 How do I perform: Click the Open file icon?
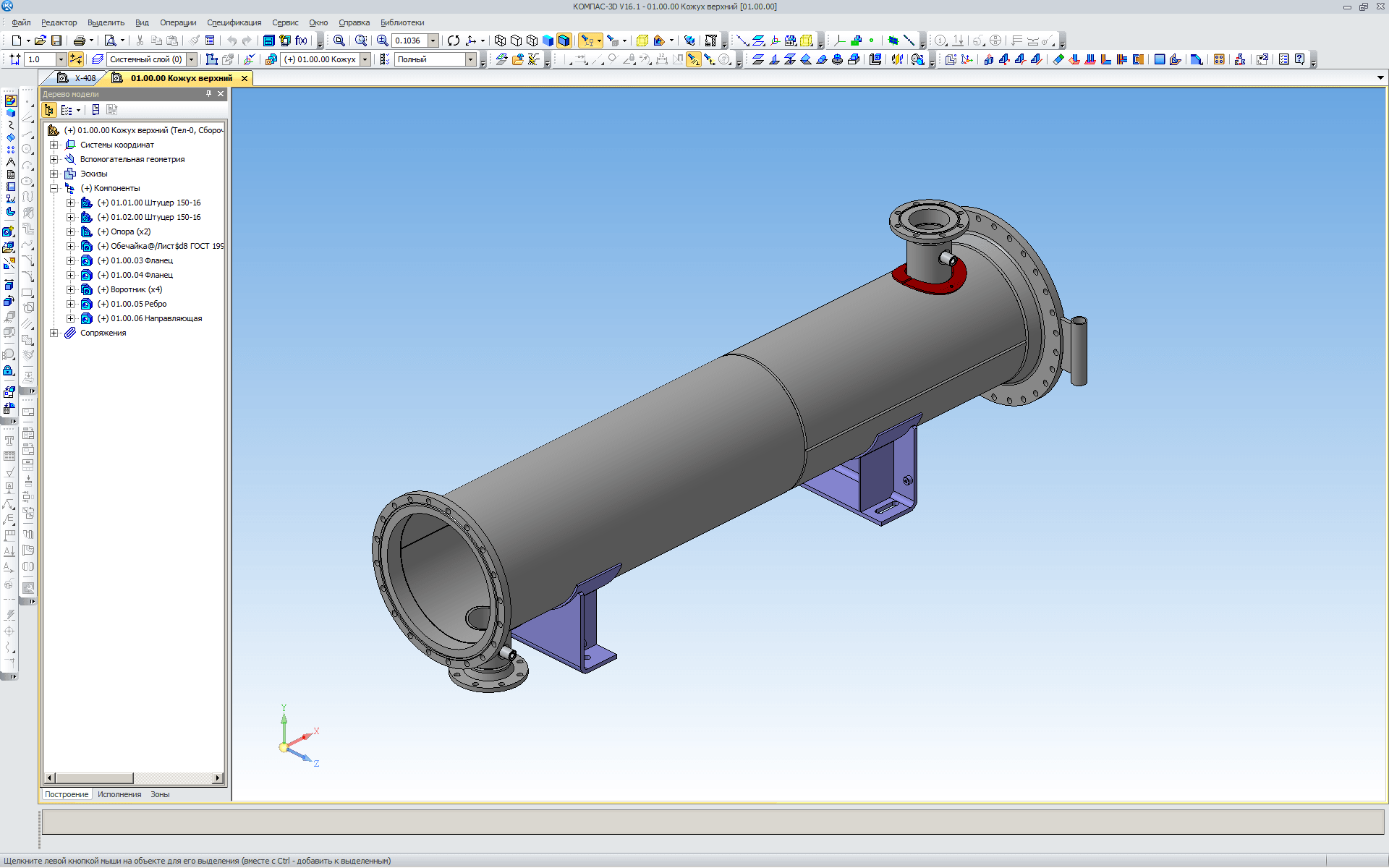pos(40,41)
